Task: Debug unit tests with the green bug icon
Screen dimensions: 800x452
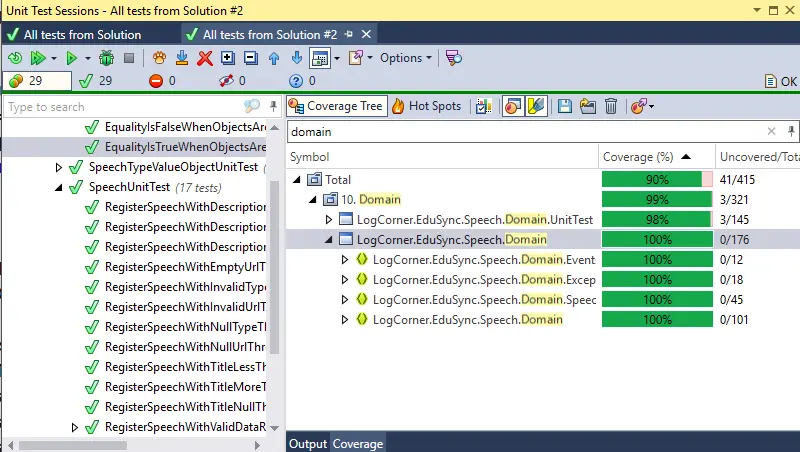Action: (x=106, y=58)
